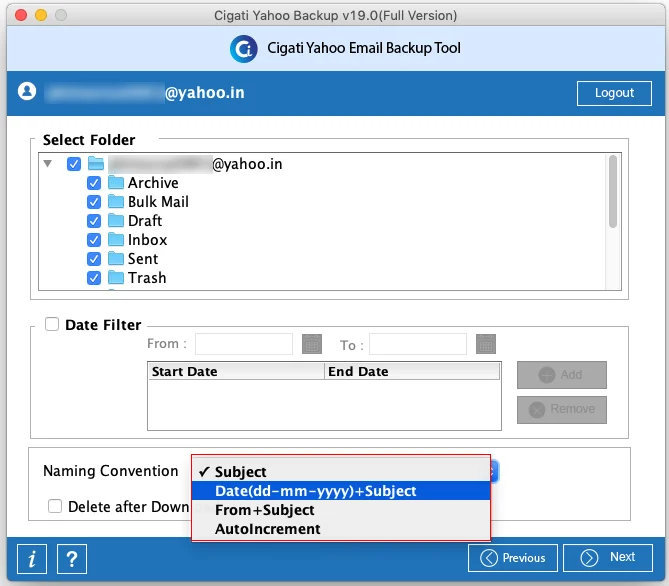The image size is (669, 586).
Task: Uncheck the Bulk Mail folder checkbox
Action: pyautogui.click(x=94, y=202)
